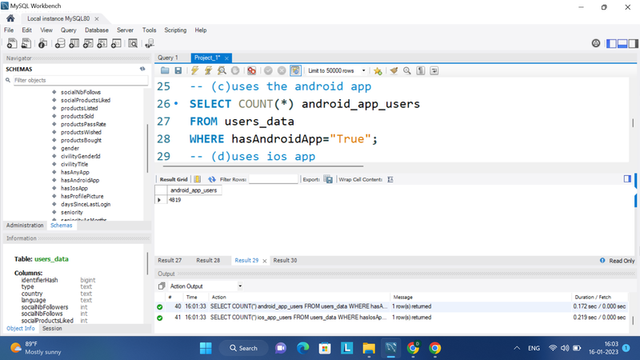Click the Filter objects field
The width and height of the screenshot is (640, 360).
(x=80, y=80)
